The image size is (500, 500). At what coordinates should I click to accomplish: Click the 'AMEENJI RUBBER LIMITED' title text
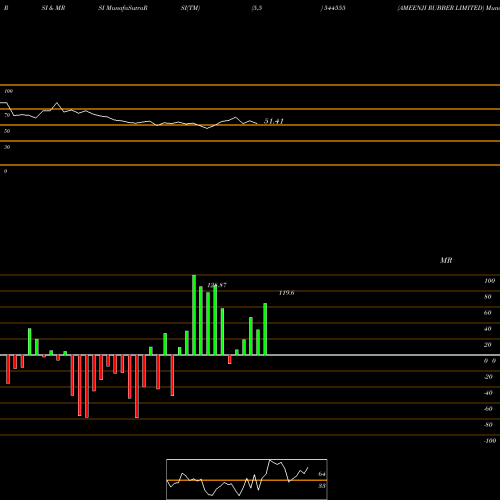(441, 8)
